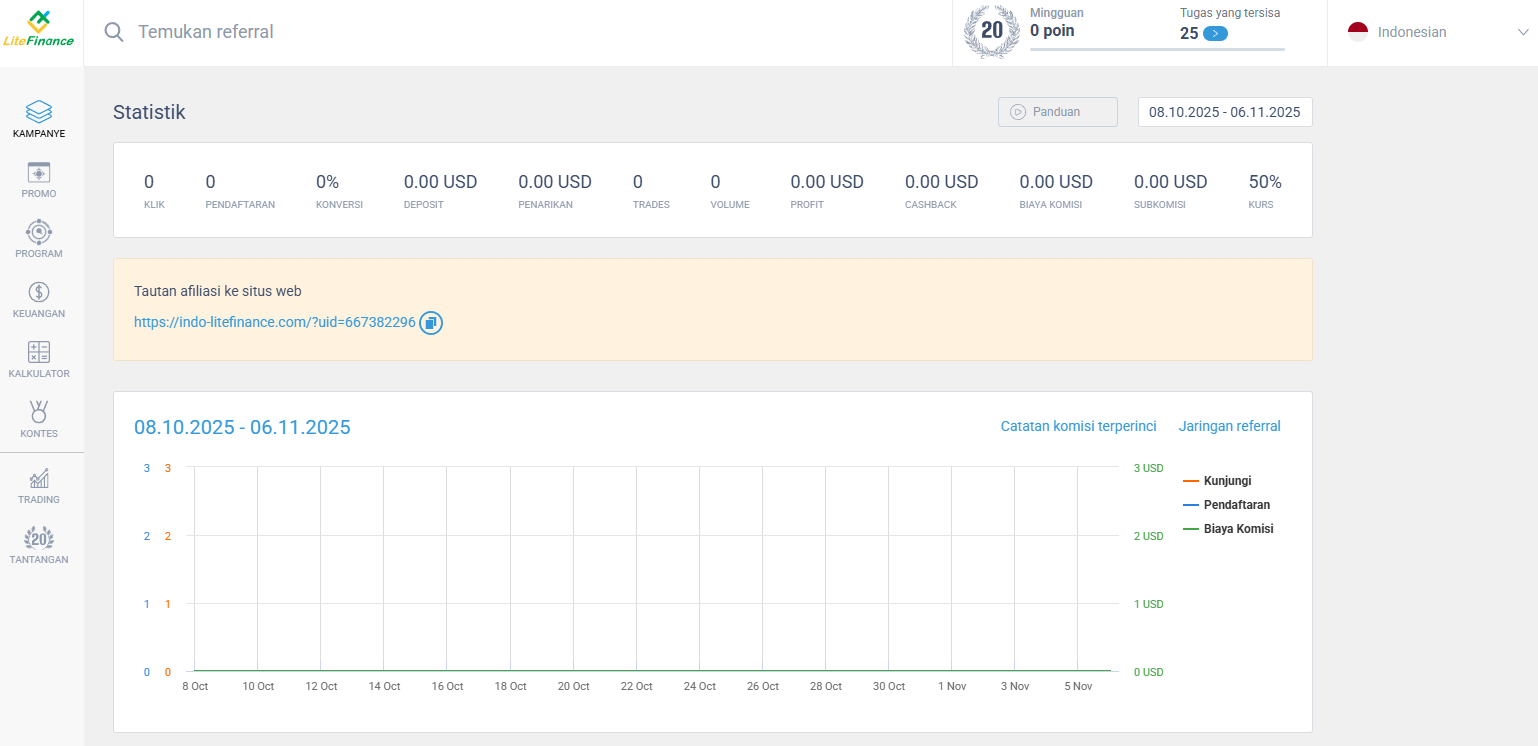Open the indo-litefinance.com affiliate link
Viewport: 1538px width, 746px height.
[x=273, y=322]
